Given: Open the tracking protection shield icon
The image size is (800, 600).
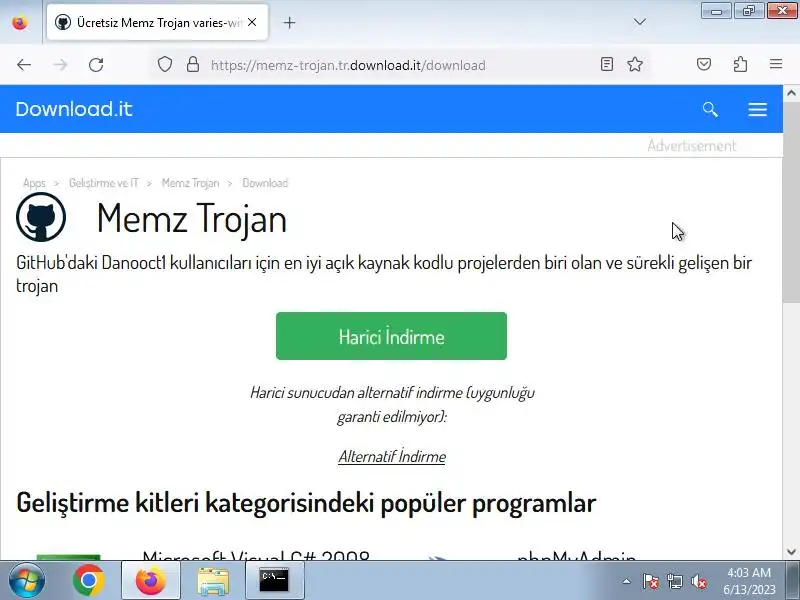Looking at the screenshot, I should tap(165, 65).
